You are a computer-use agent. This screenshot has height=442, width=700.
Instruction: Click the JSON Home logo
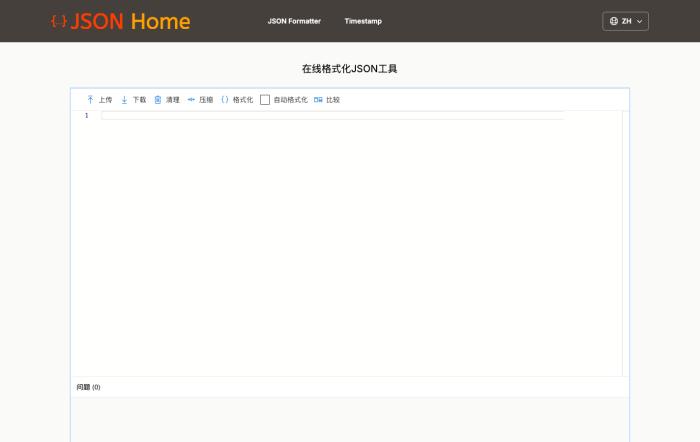coord(121,21)
